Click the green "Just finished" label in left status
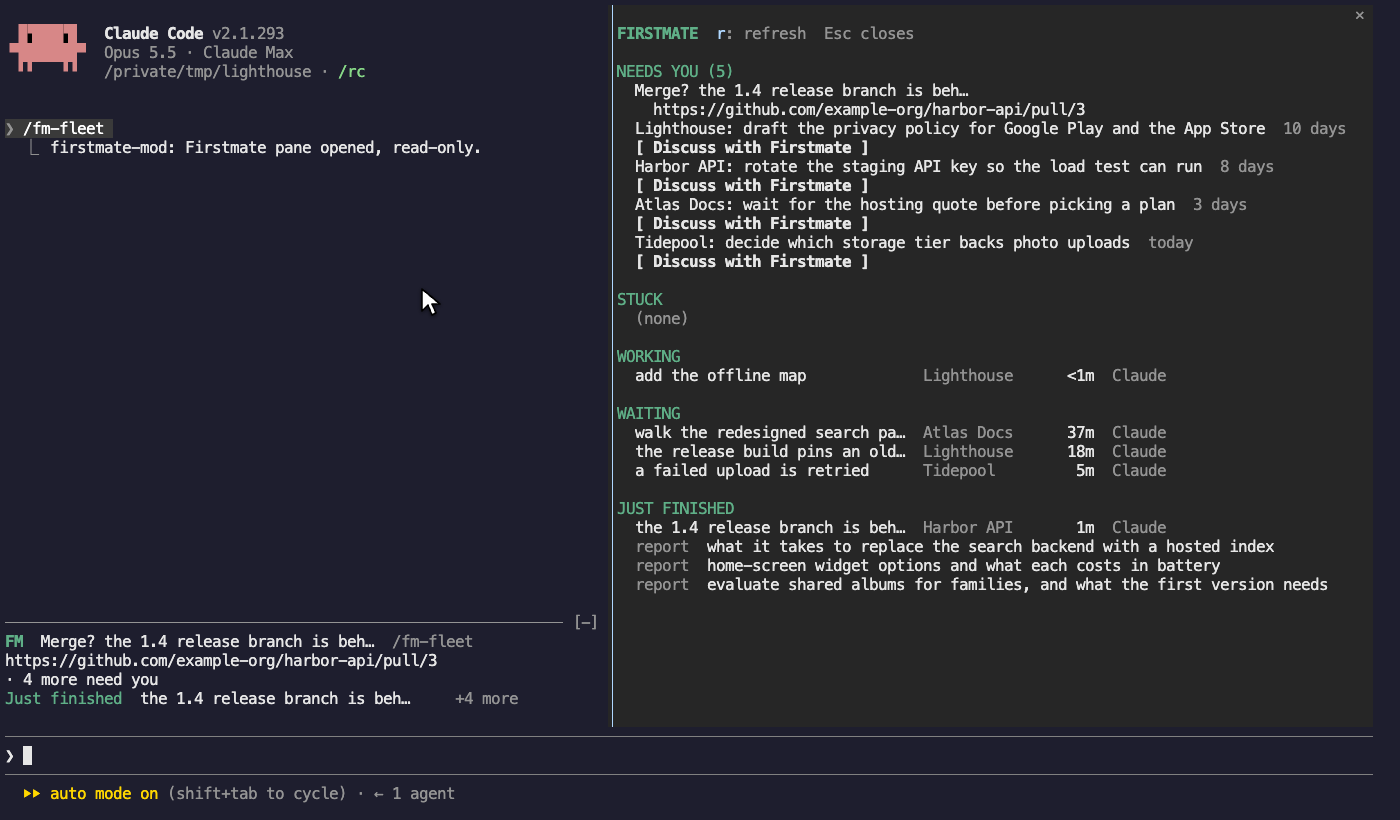The height and width of the screenshot is (820, 1400). click(x=63, y=698)
